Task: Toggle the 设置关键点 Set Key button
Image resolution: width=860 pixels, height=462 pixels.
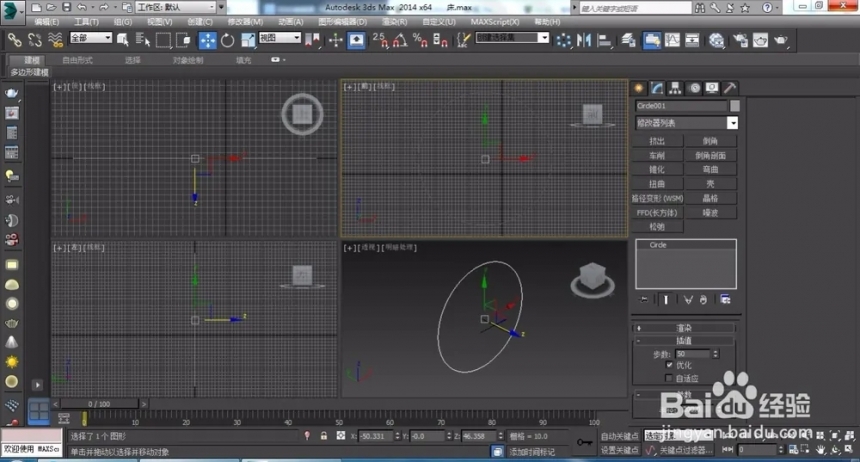Action: click(x=620, y=450)
